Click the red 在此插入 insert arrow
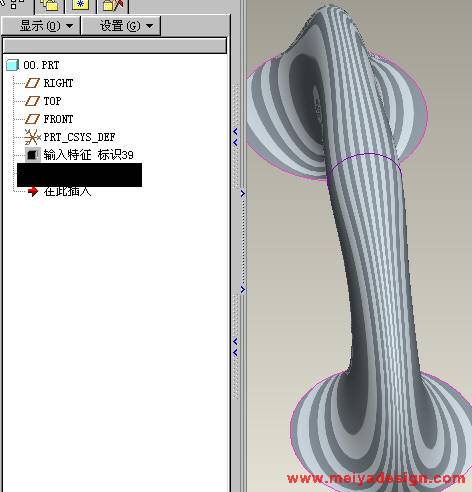This screenshot has width=472, height=492. click(33, 191)
